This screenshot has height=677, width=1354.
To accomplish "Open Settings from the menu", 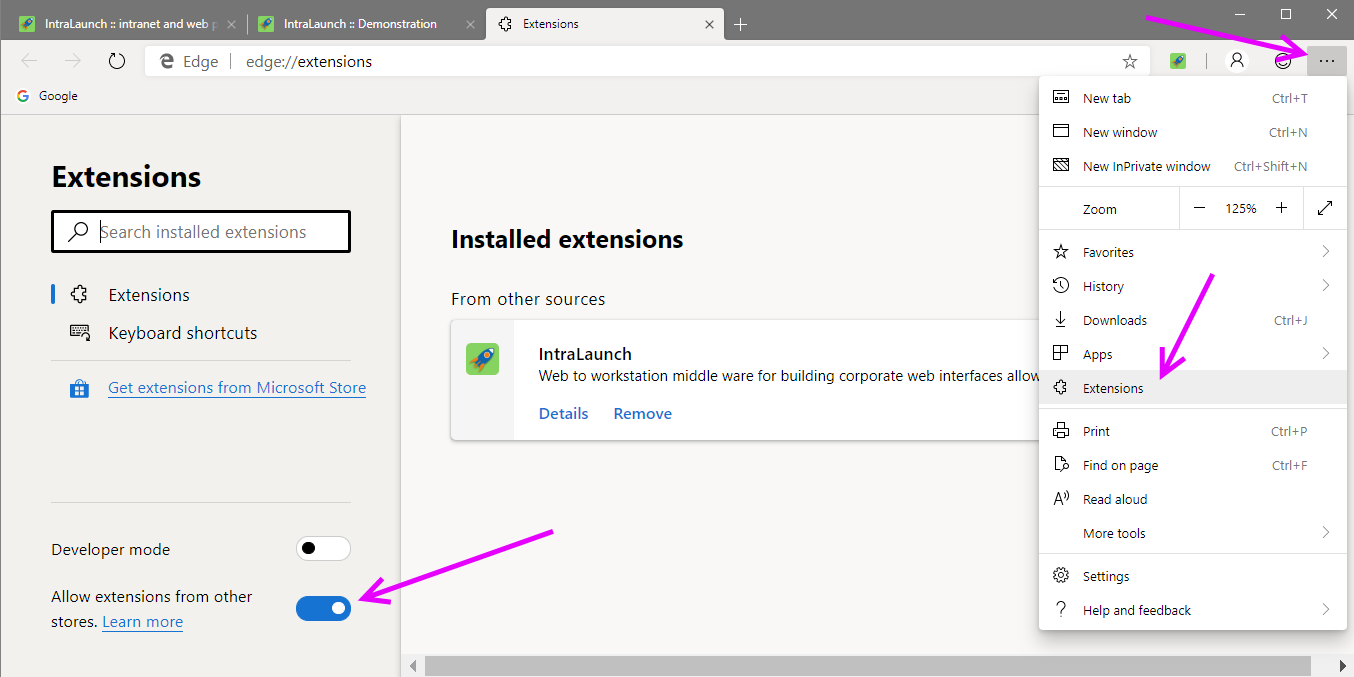I will [x=1193, y=576].
